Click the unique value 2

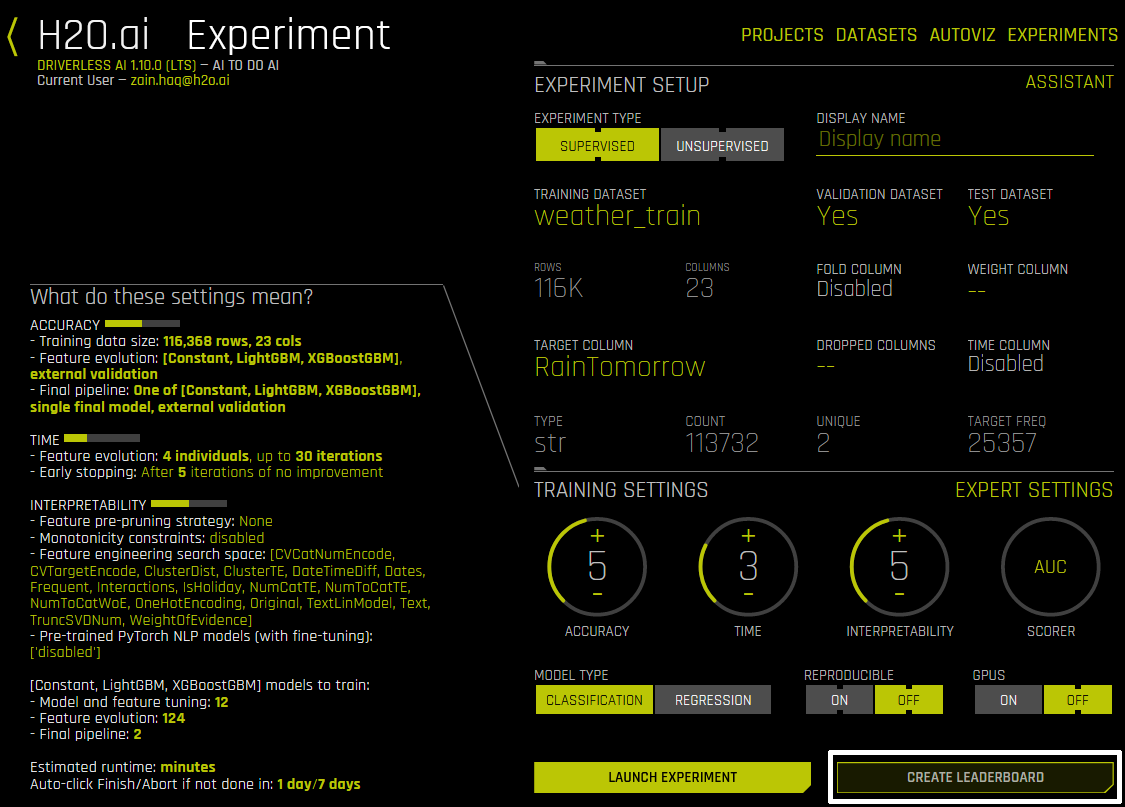pyautogui.click(x=823, y=443)
